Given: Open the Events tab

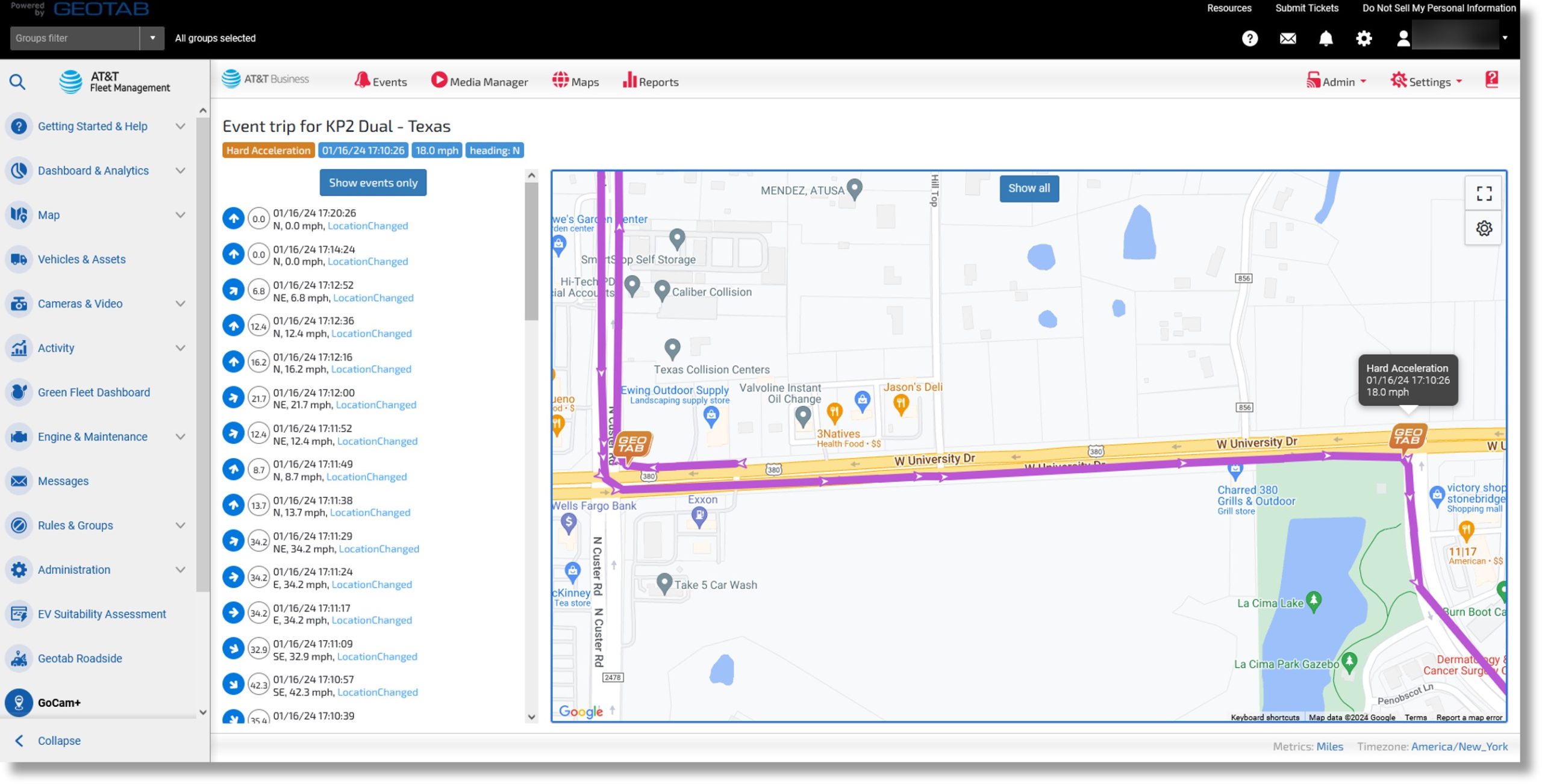Looking at the screenshot, I should tap(381, 81).
